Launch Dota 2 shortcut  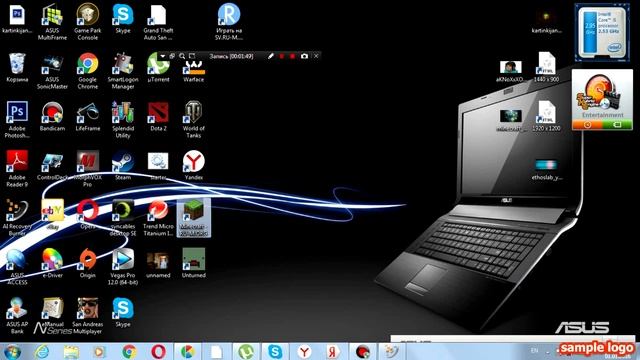click(x=158, y=117)
